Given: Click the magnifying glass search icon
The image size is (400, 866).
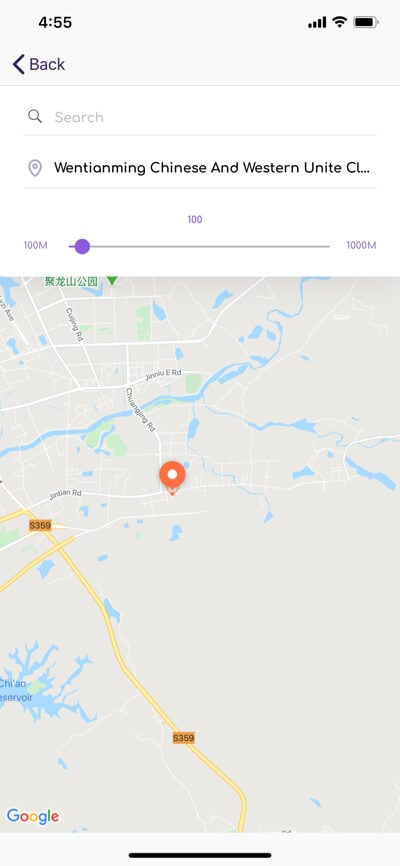Looking at the screenshot, I should coord(35,117).
